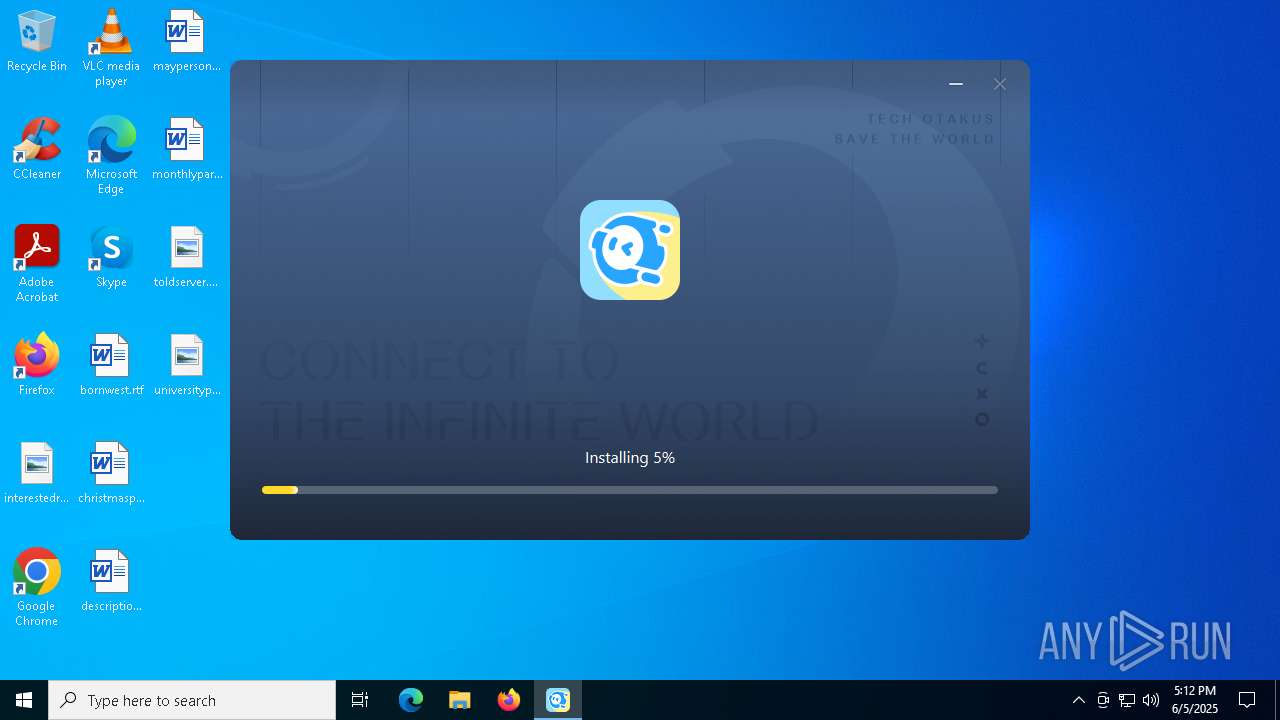Click the taskbar search box

(x=192, y=700)
